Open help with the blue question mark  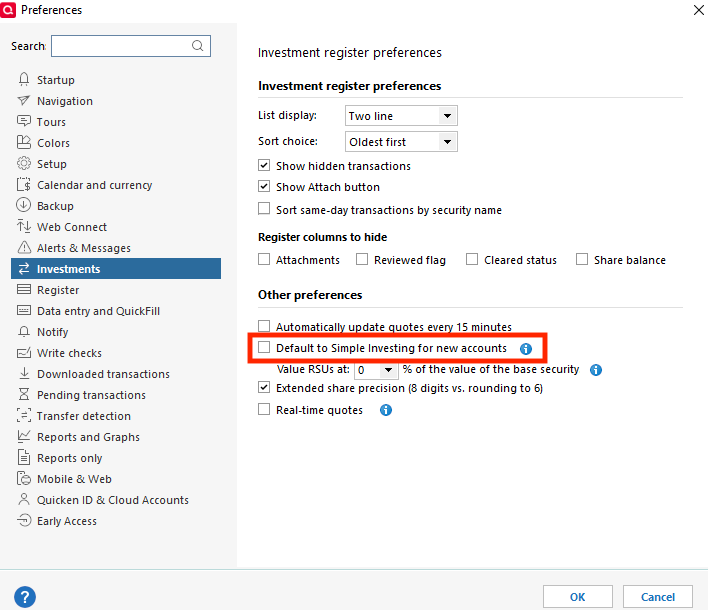click(25, 597)
